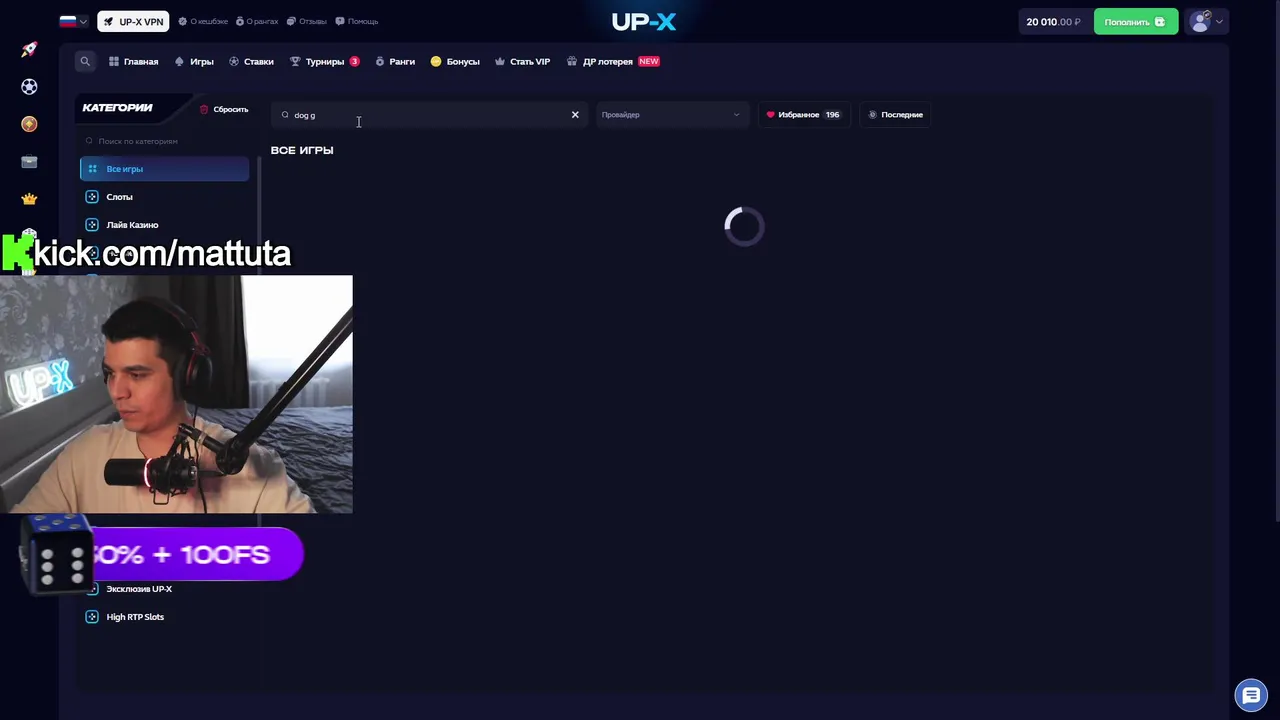Open the 'Игры' games menu item
This screenshot has height=720, width=1280.
point(194,61)
